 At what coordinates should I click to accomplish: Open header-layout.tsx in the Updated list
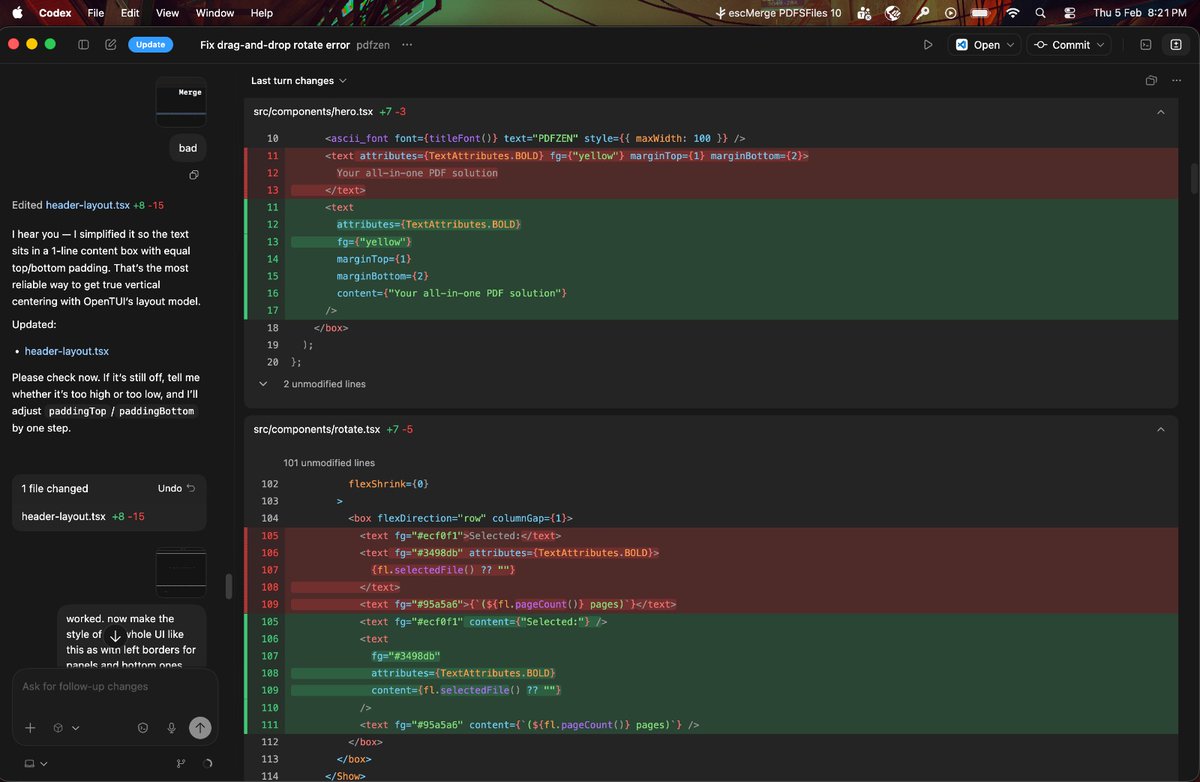67,351
